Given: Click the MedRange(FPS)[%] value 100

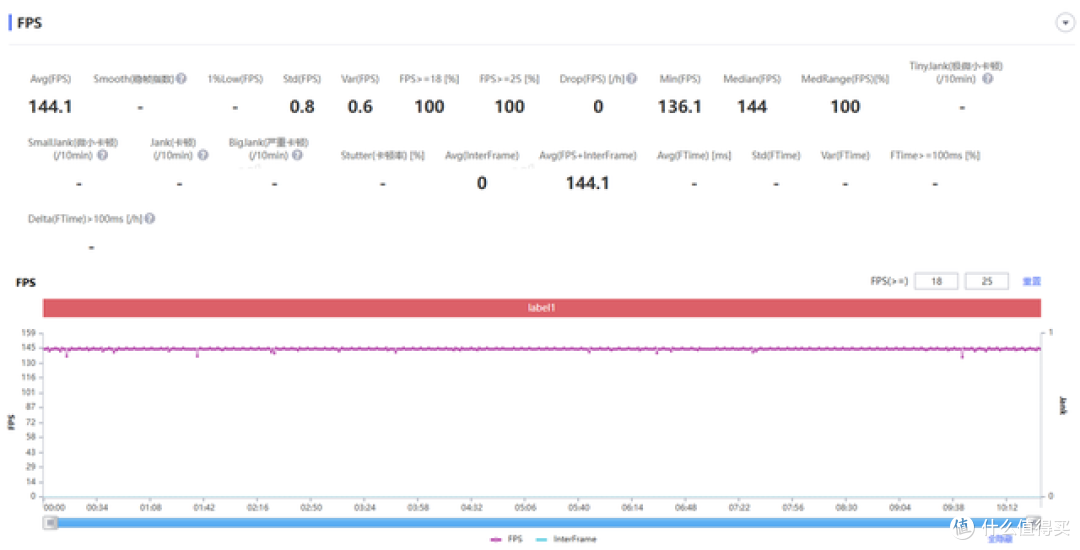Looking at the screenshot, I should point(844,107).
